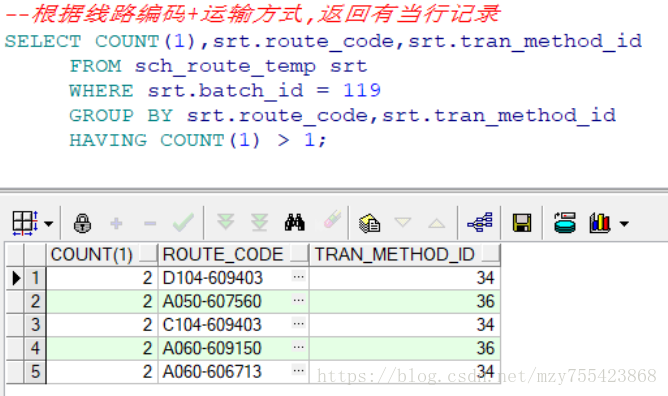This screenshot has width=668, height=396.
Task: Select row 2 by its row number
Action: click(x=35, y=301)
